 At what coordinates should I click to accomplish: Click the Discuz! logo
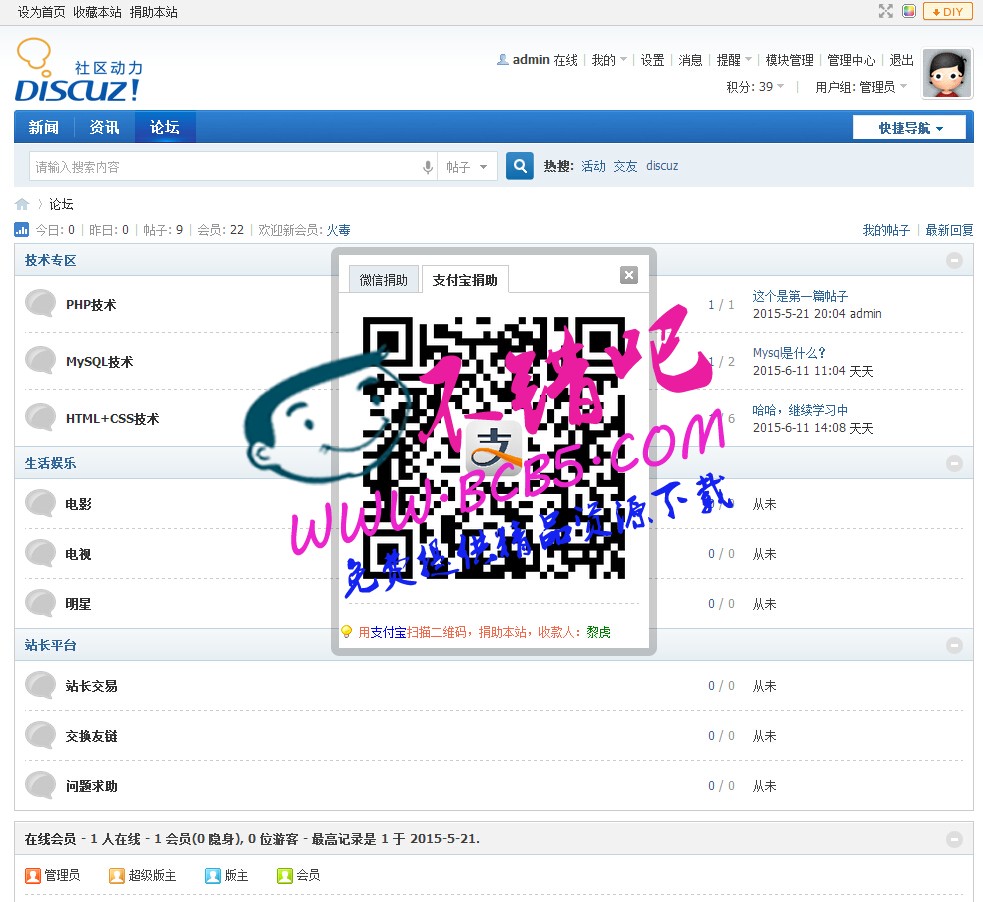coord(78,71)
